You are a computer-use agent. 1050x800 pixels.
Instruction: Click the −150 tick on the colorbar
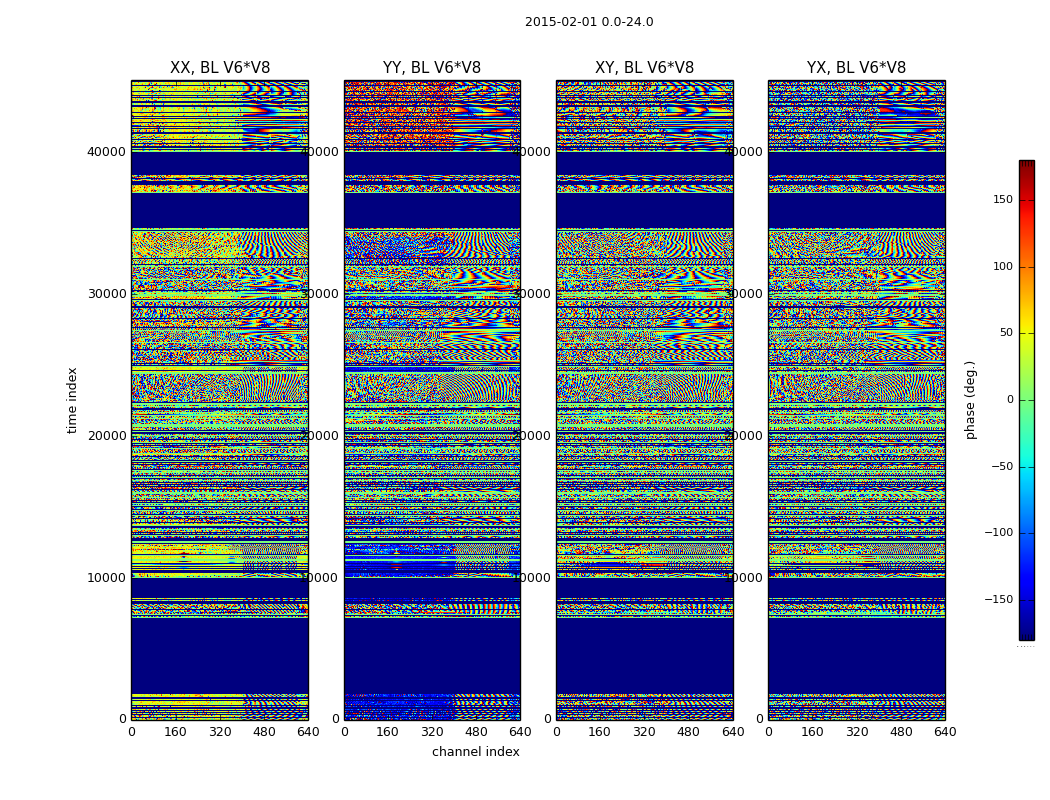(x=999, y=600)
